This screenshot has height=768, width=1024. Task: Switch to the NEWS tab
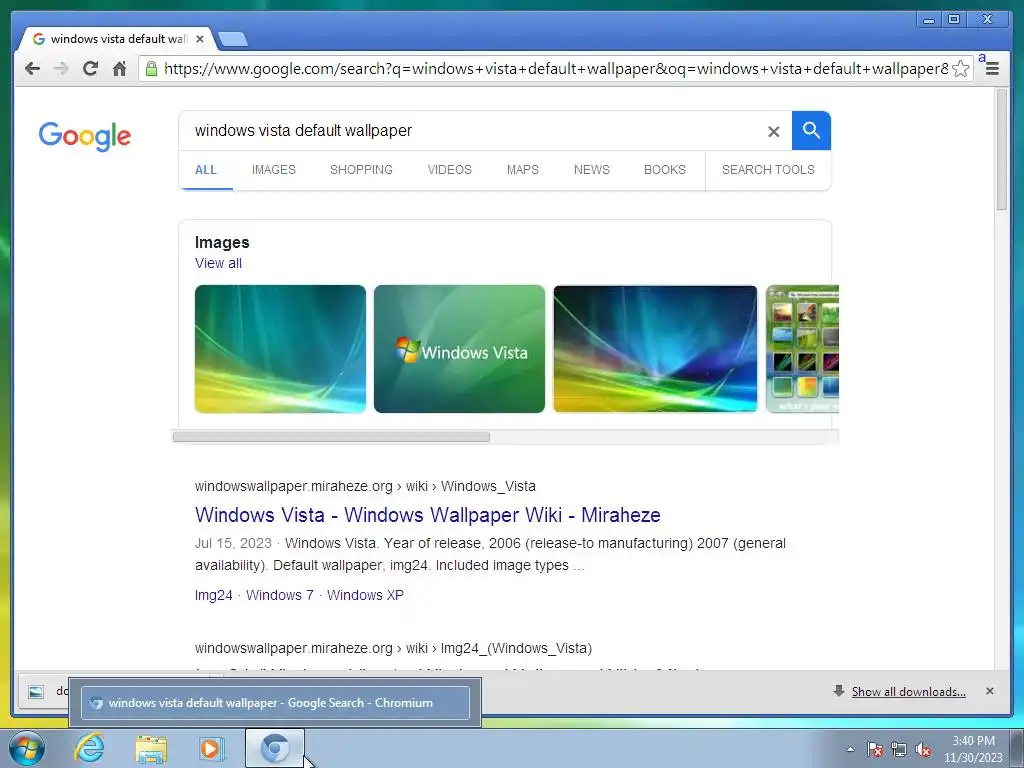pos(592,170)
